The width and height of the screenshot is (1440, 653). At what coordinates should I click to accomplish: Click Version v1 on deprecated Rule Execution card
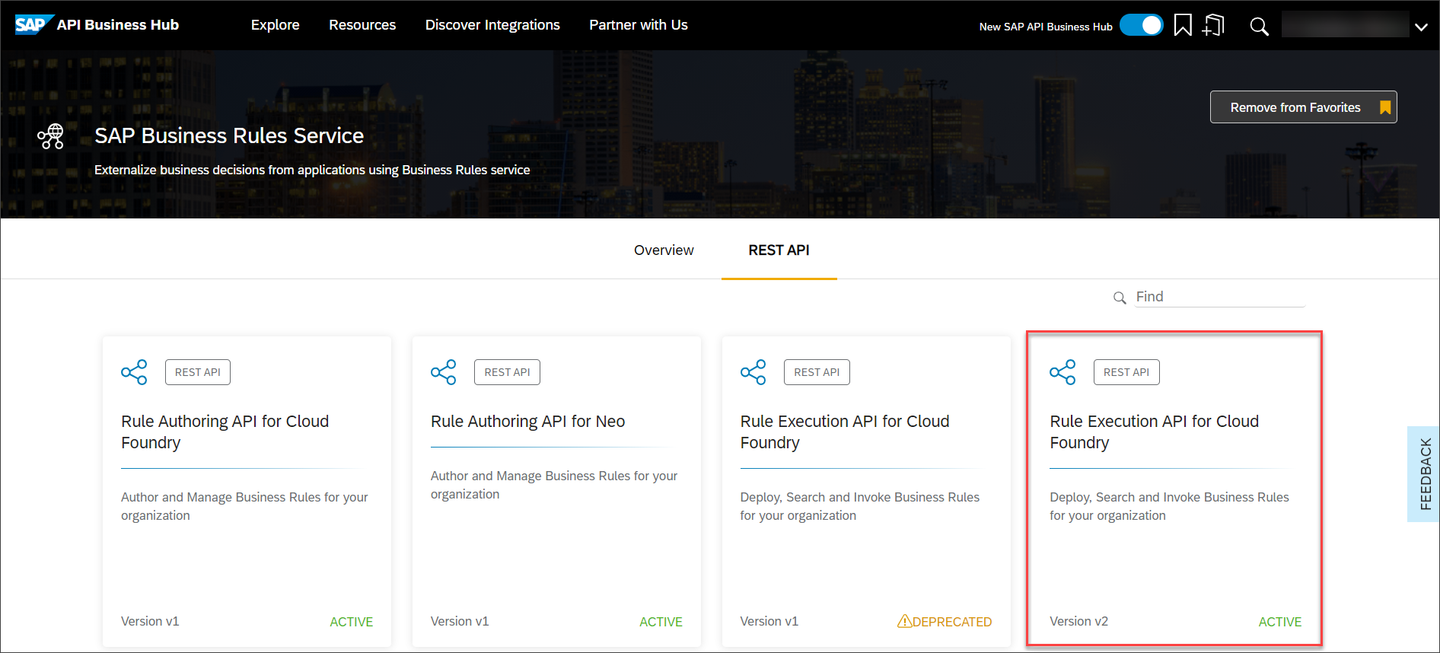pos(769,621)
